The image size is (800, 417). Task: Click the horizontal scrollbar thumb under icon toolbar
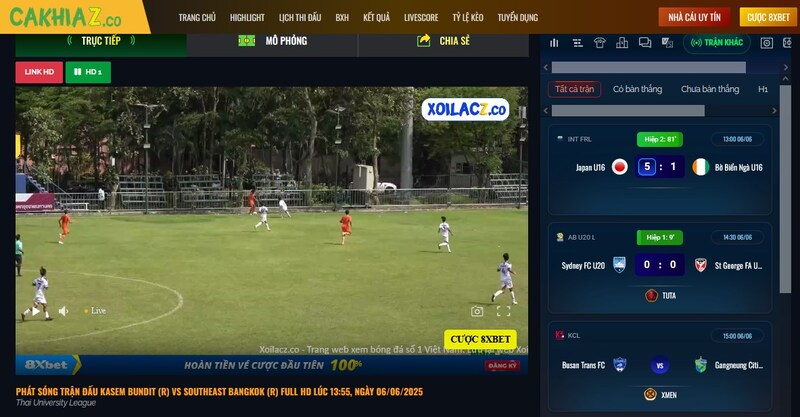pyautogui.click(x=648, y=67)
